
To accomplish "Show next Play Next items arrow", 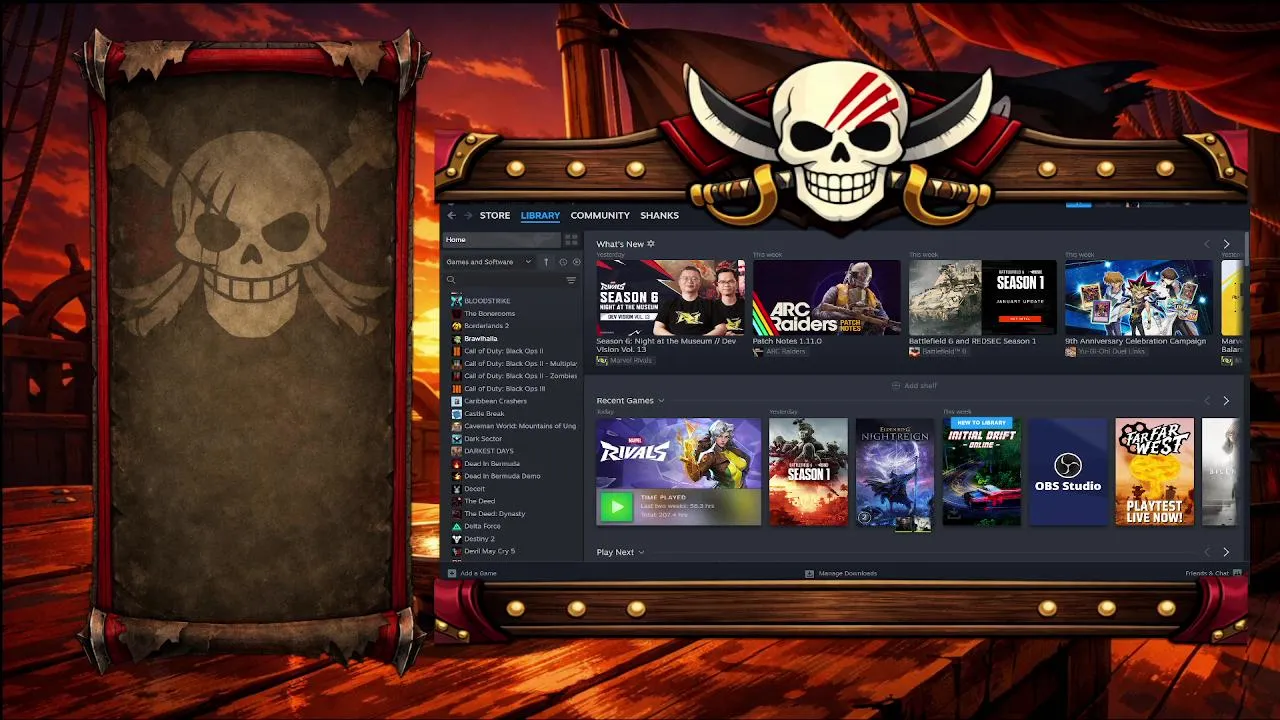I will coord(1226,552).
